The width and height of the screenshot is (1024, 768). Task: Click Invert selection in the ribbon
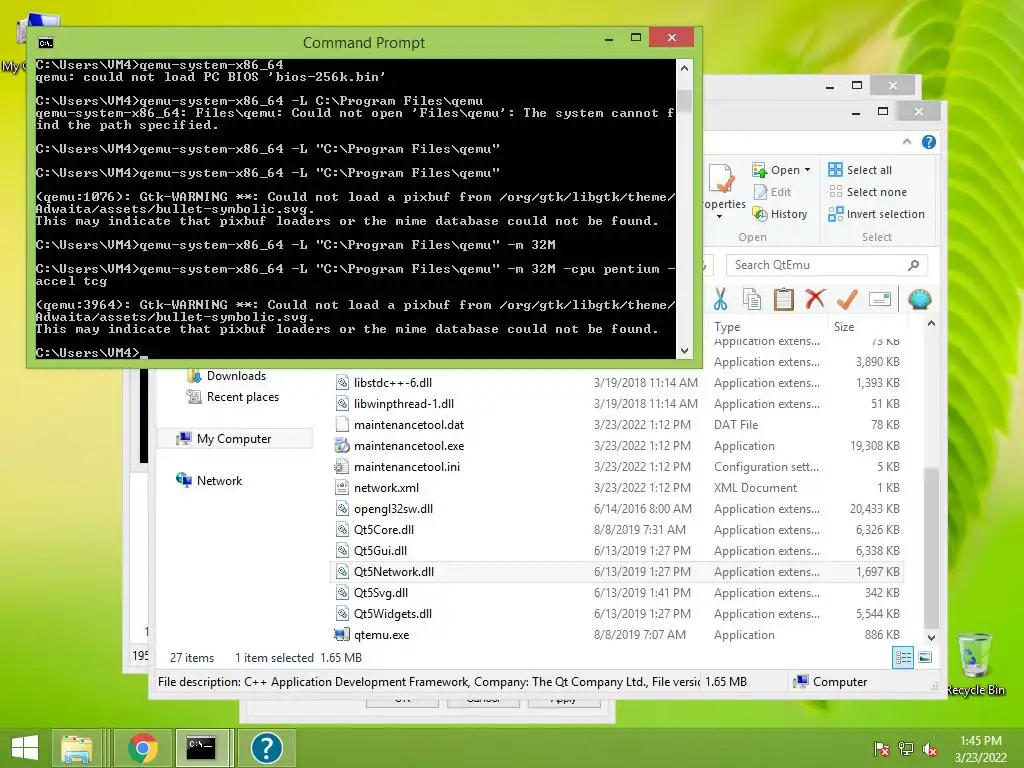876,214
